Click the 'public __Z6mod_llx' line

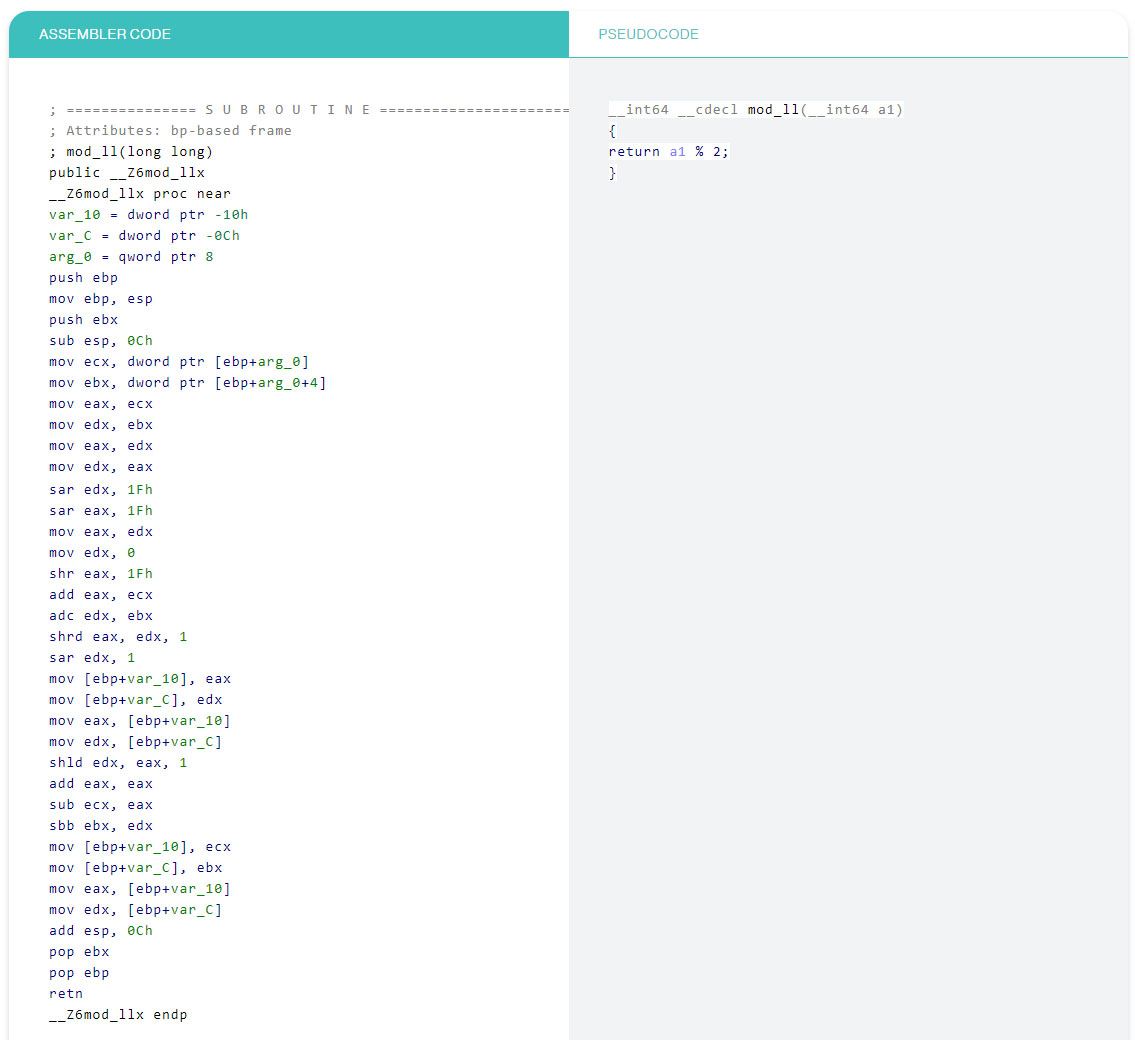pyautogui.click(x=127, y=173)
